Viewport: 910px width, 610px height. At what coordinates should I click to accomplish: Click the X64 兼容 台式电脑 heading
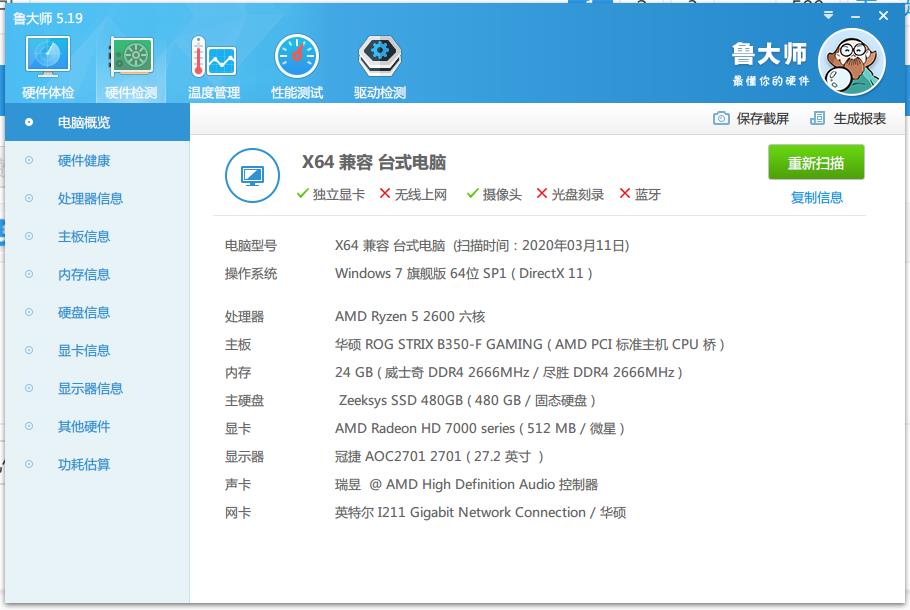[374, 162]
